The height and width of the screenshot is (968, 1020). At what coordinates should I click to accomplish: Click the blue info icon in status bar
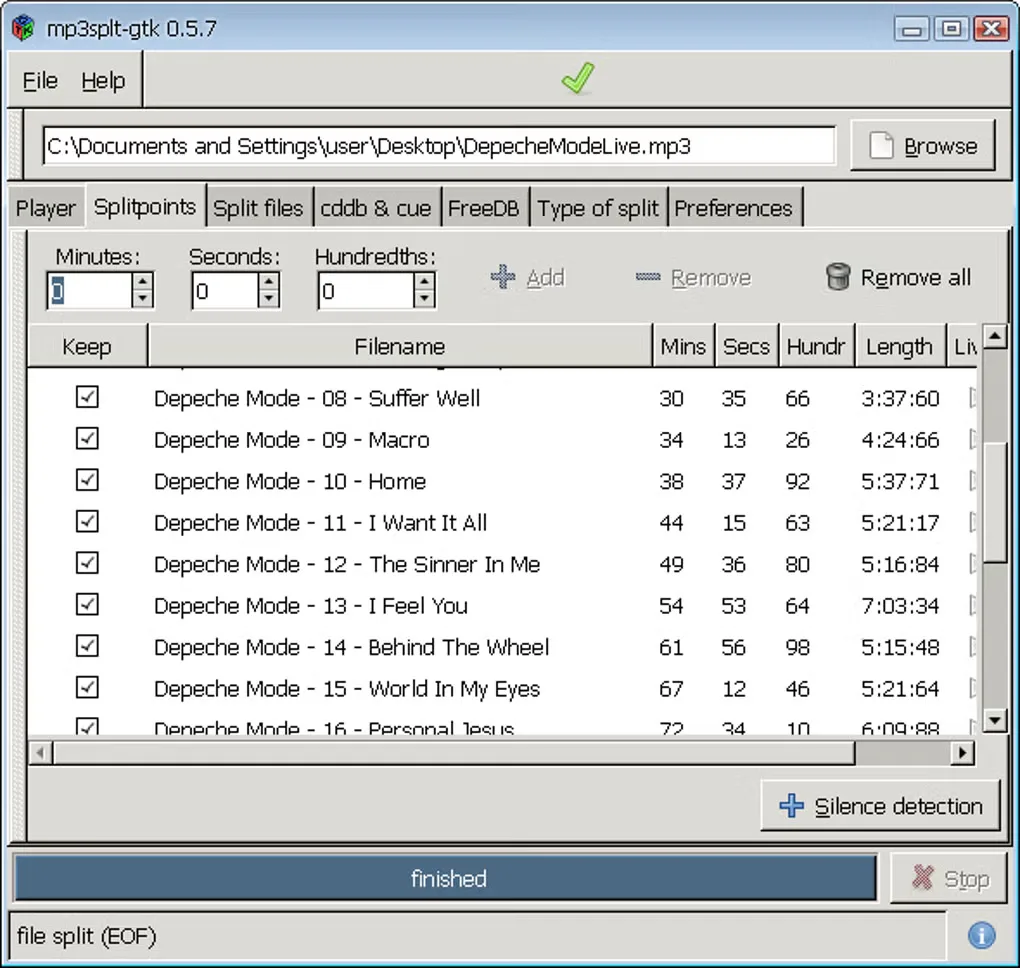981,935
